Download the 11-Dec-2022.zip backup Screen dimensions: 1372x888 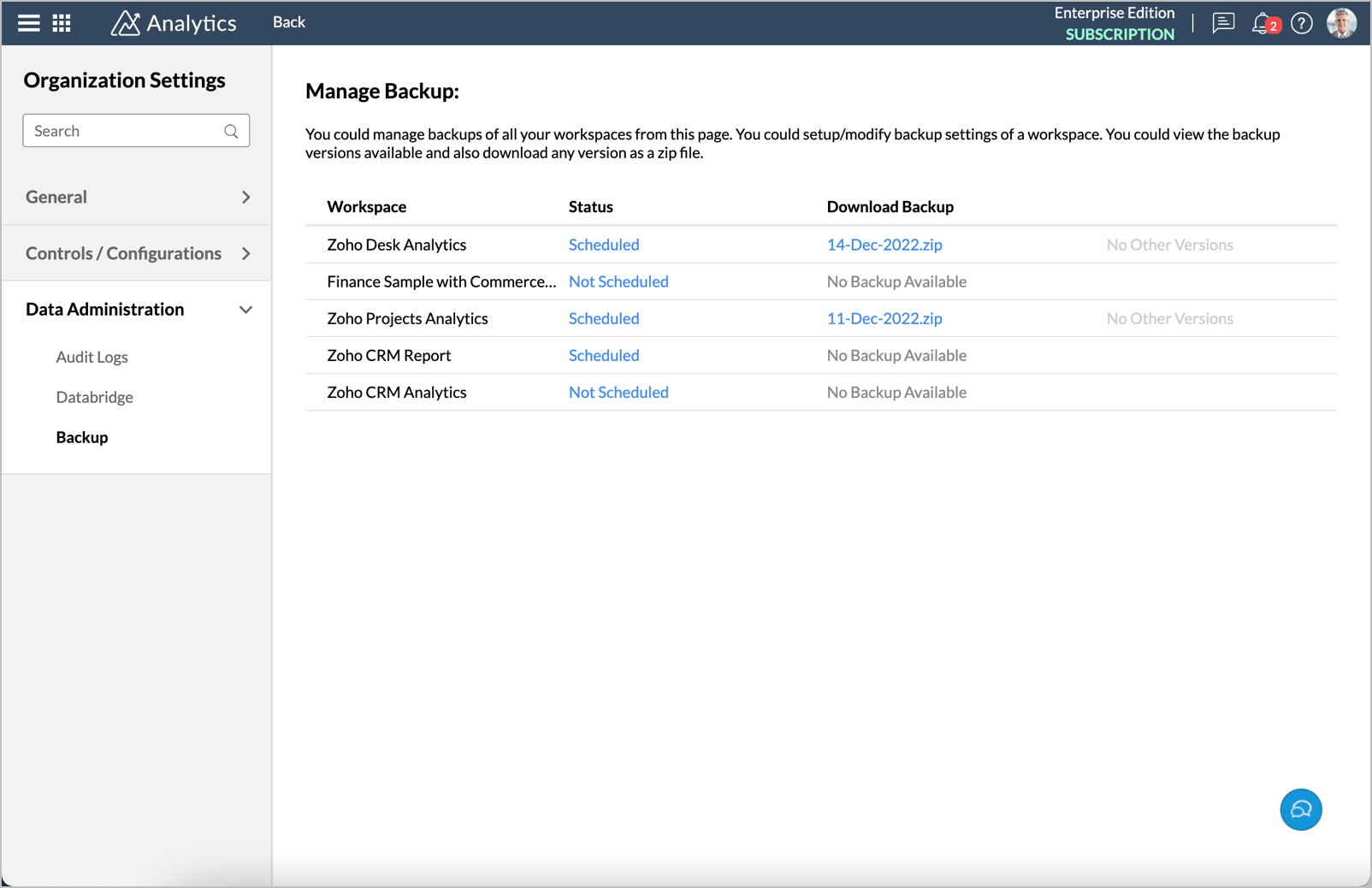point(884,318)
